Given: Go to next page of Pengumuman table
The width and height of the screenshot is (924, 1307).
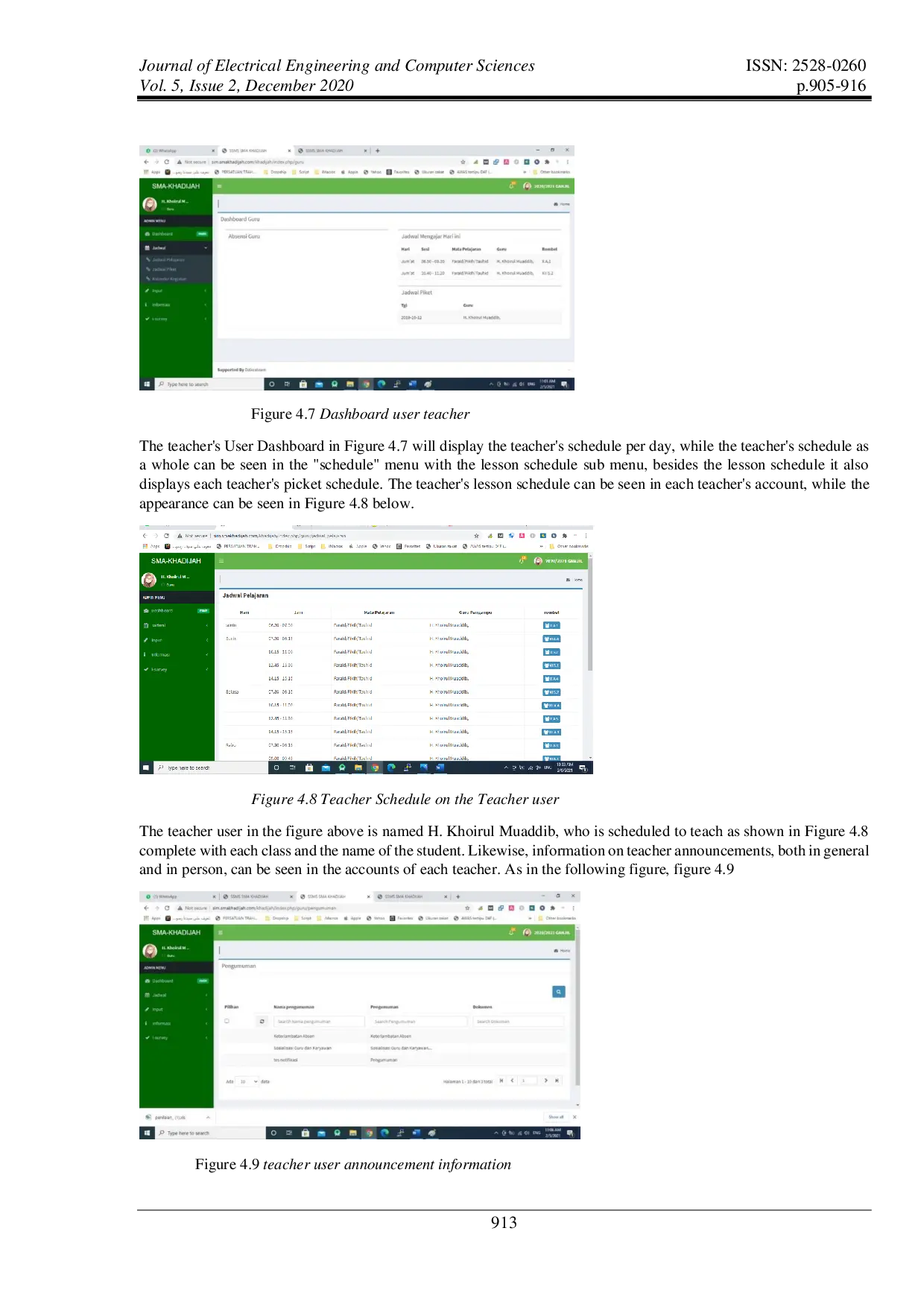Looking at the screenshot, I should 546,1080.
